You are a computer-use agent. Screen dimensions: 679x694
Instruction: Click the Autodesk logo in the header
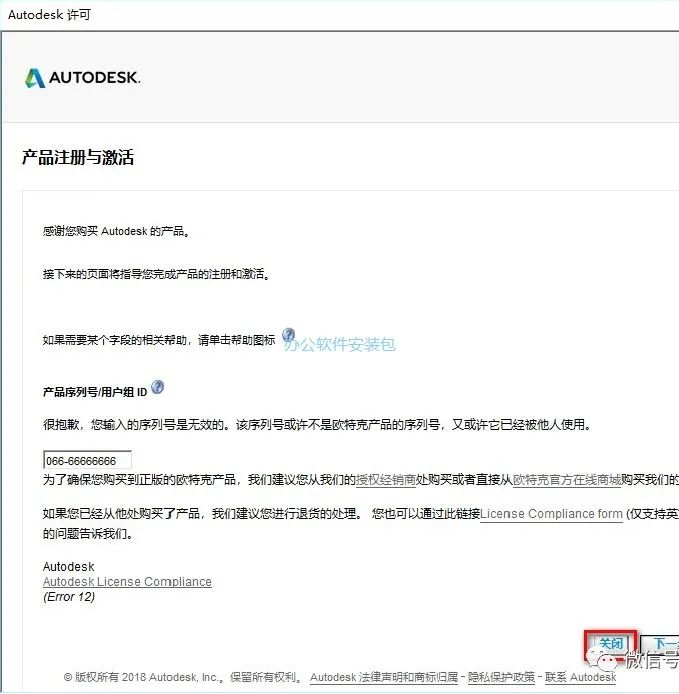pos(83,78)
